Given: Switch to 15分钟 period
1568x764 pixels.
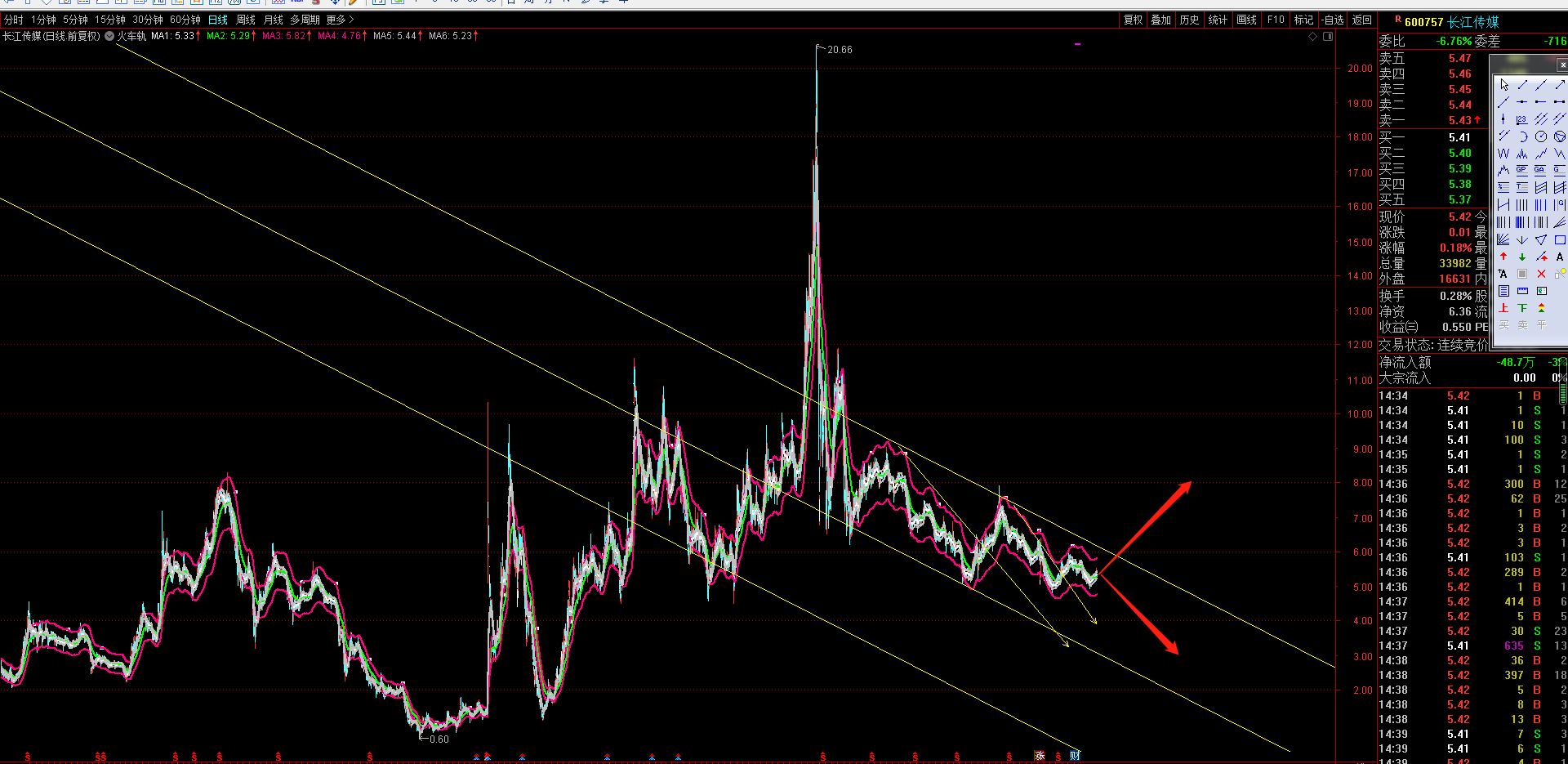Looking at the screenshot, I should coord(110,20).
